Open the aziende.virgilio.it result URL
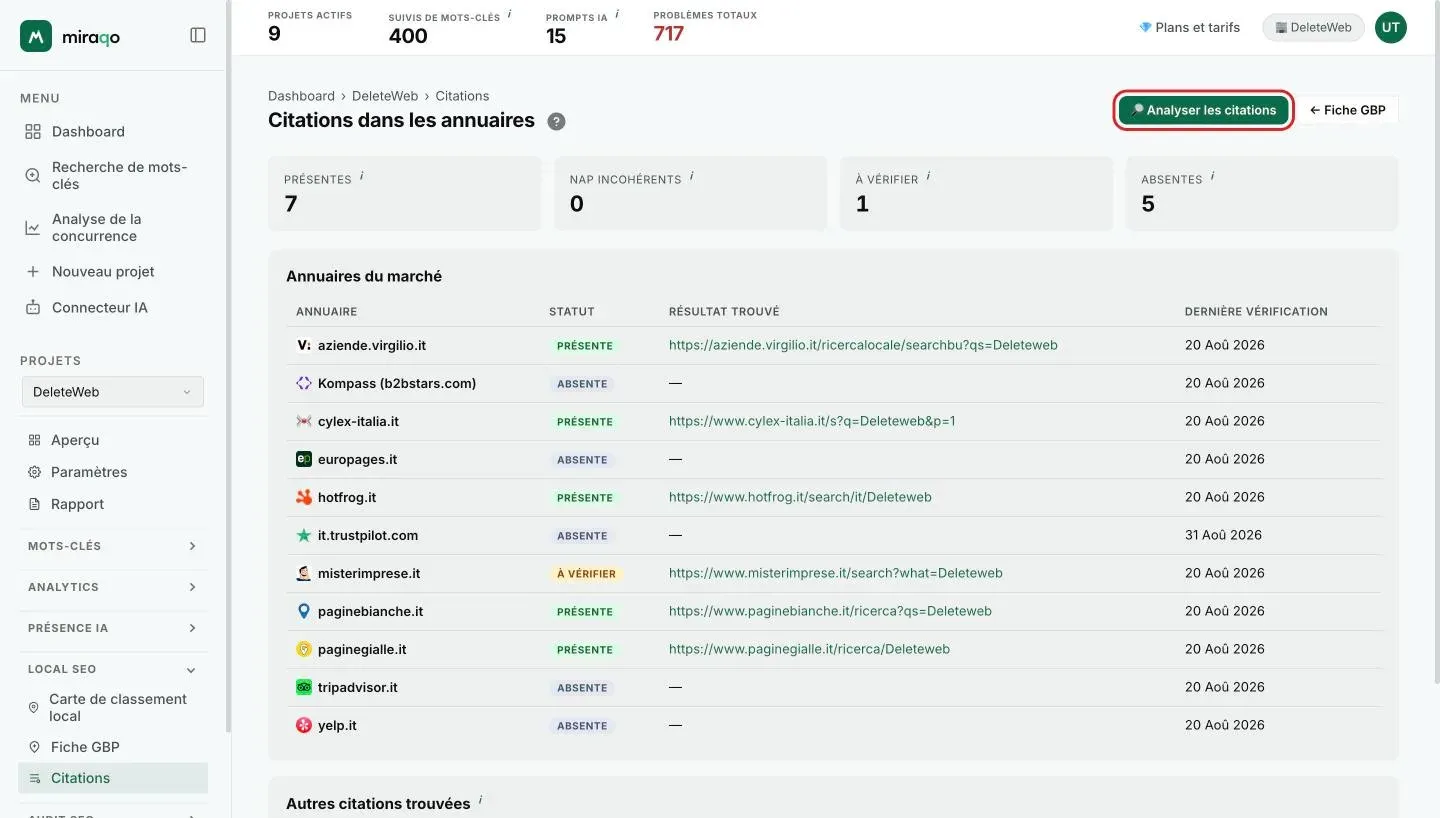 863,345
